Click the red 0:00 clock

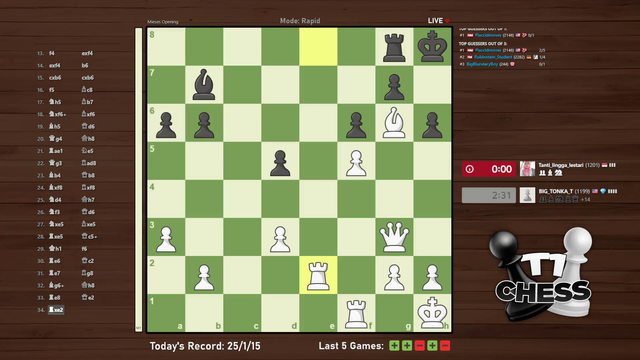[489, 169]
